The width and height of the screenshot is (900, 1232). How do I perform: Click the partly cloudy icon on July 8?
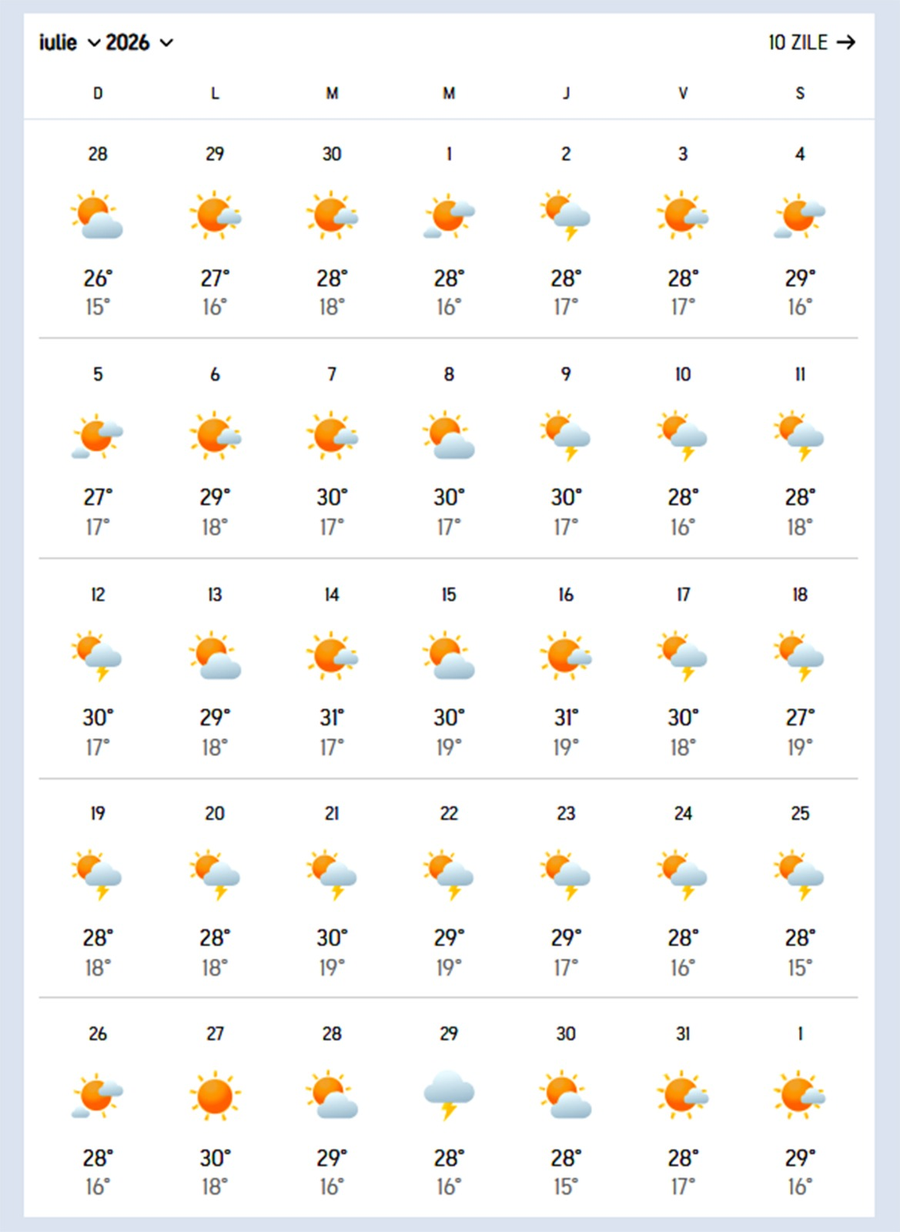click(449, 435)
